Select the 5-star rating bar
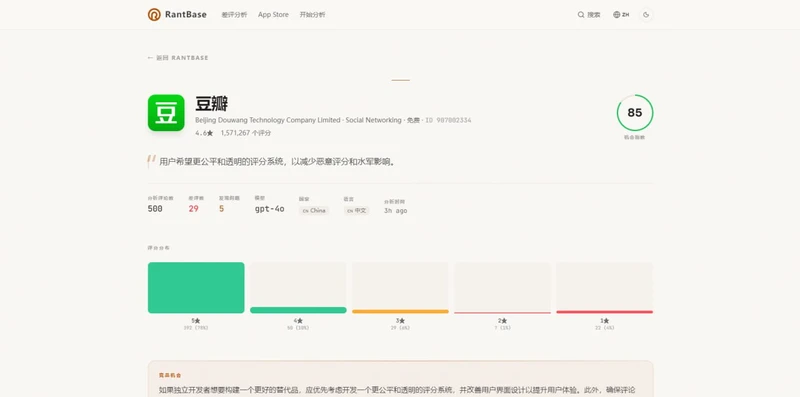This screenshot has width=800, height=397. (196, 288)
